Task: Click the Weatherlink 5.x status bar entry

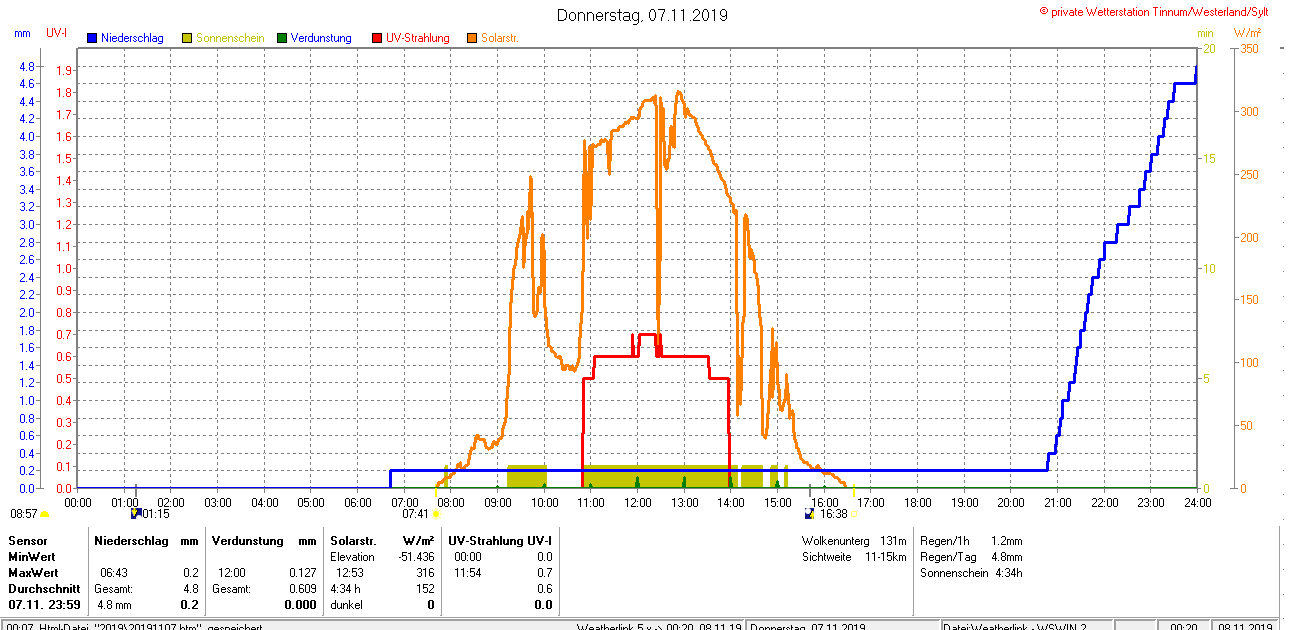Action: tap(659, 626)
